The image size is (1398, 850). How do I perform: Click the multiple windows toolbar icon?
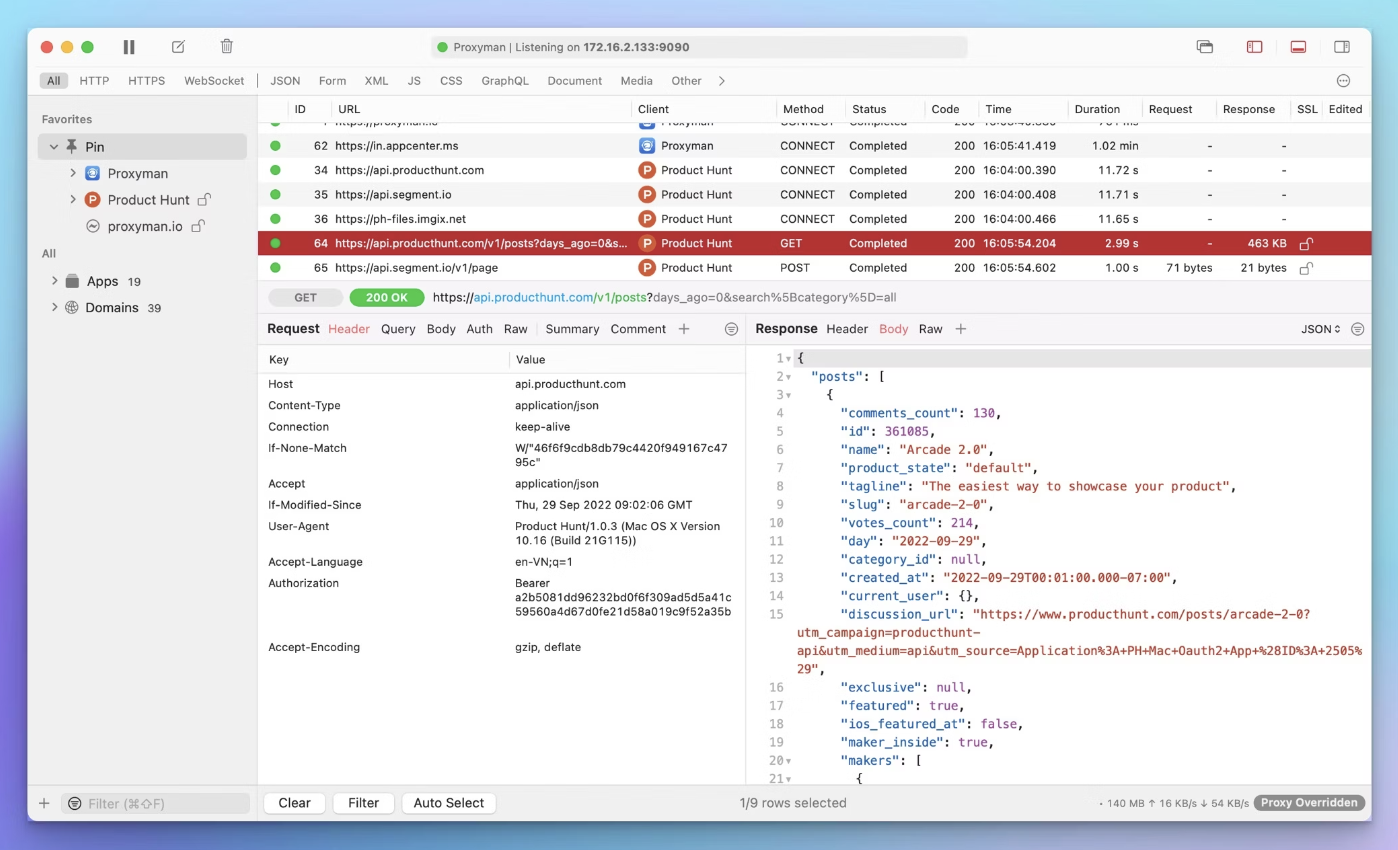tap(1205, 46)
